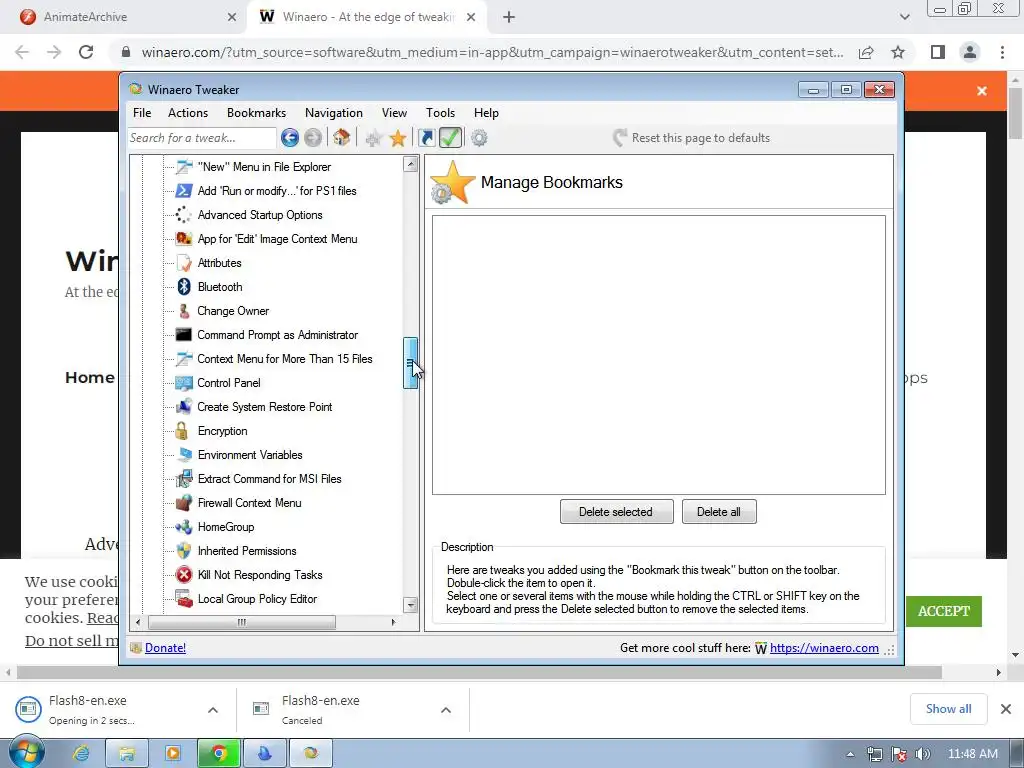
Task: Close the orange banner on Winaero page
Action: [x=982, y=91]
